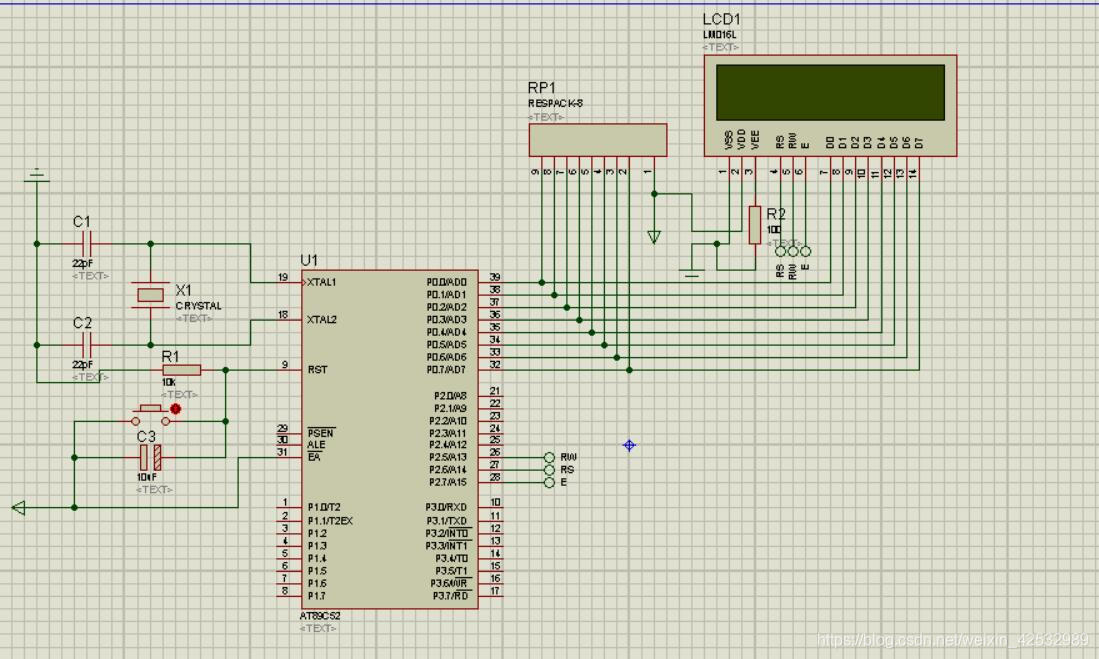Click the X1 crystal component
The image size is (1099, 659).
[x=150, y=294]
